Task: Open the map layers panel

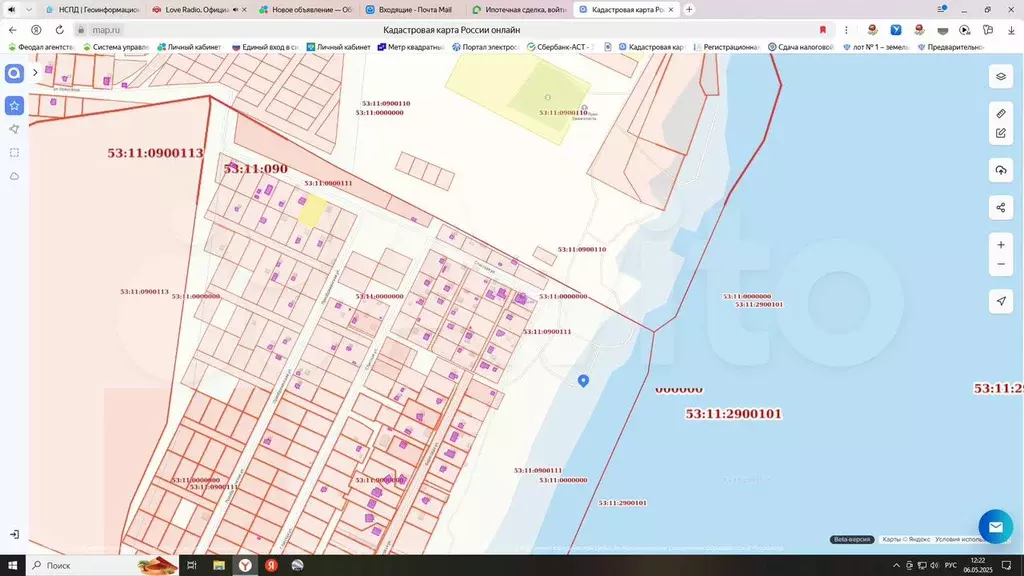Action: pyautogui.click(x=1000, y=77)
